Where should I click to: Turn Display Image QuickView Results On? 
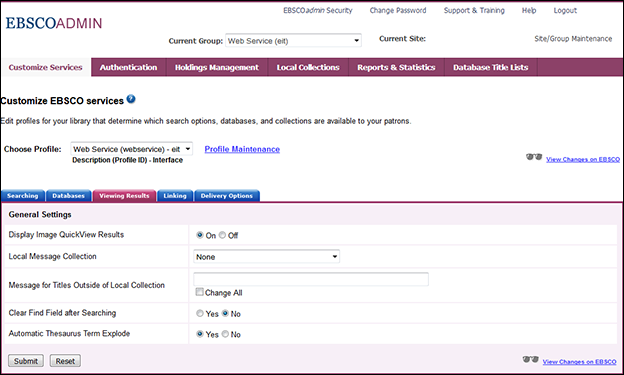click(200, 235)
